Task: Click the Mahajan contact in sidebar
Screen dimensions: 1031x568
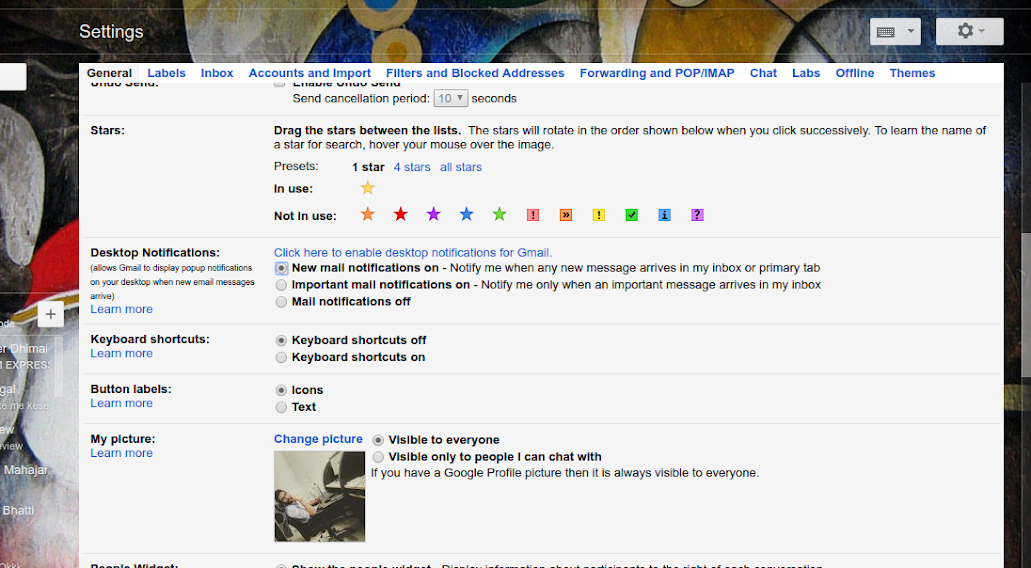Action: pos(25,470)
